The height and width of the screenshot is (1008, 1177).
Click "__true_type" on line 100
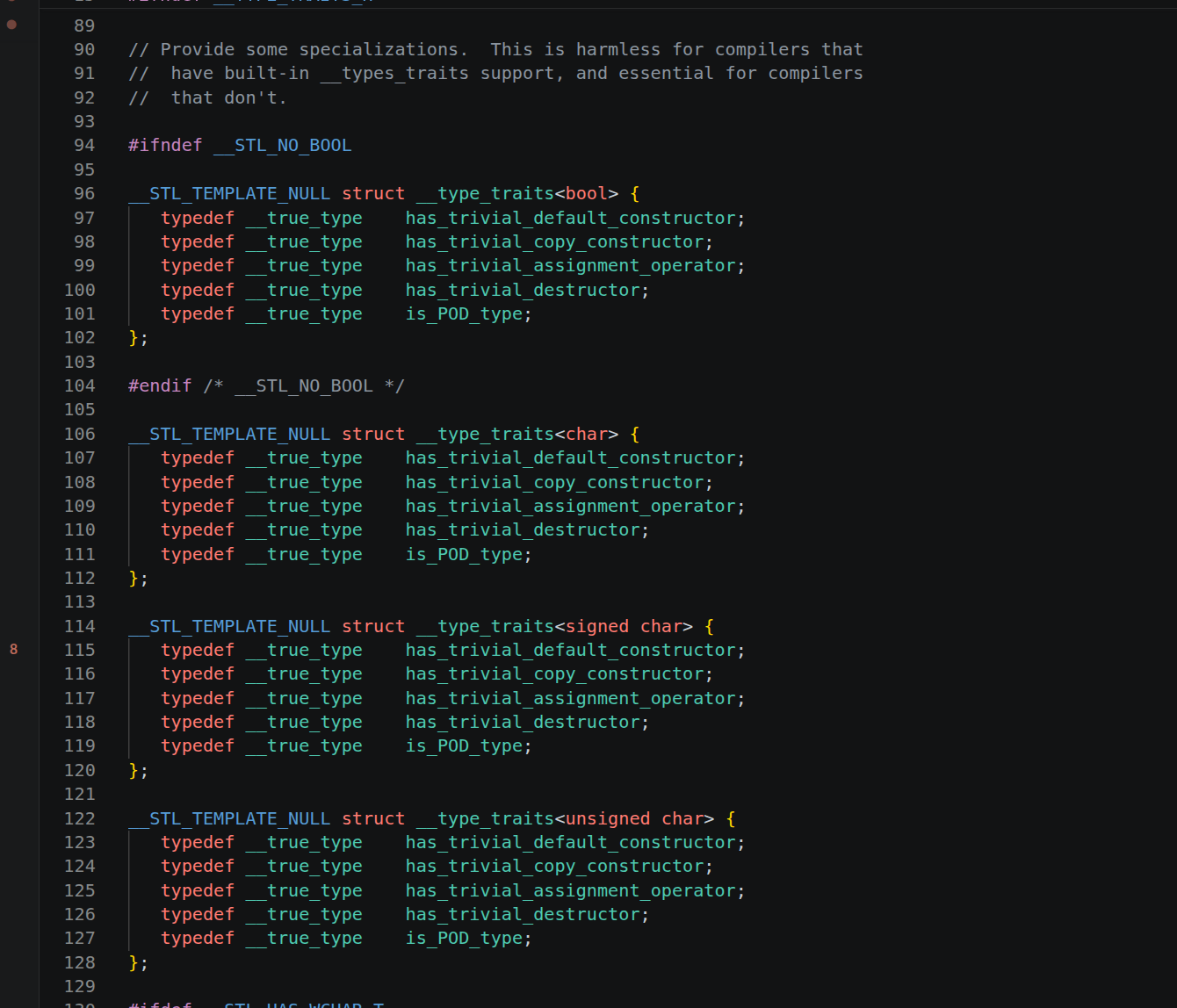click(x=304, y=290)
